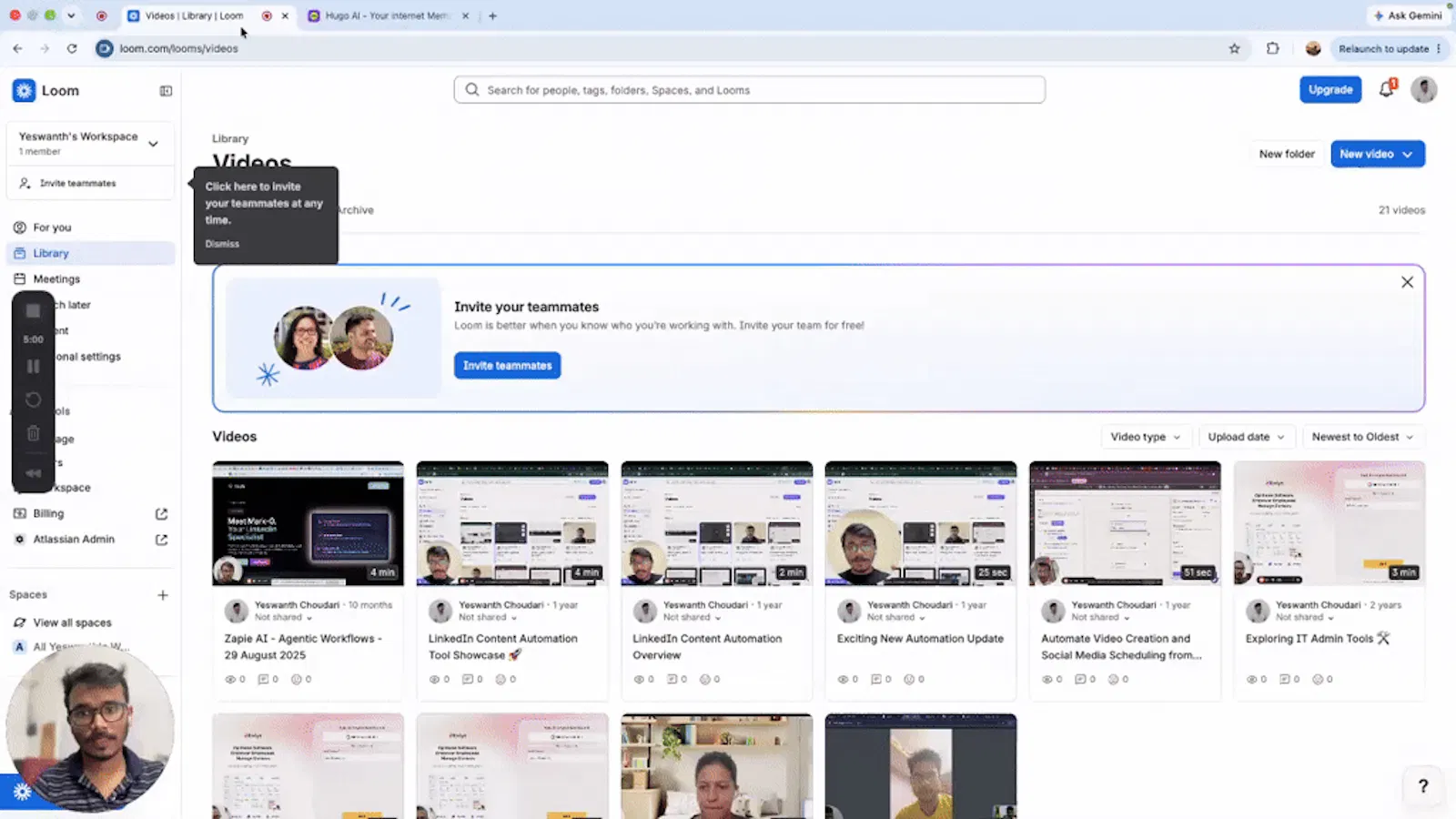Click comments icon on Zapie AI video
Screen dimensions: 1456x819
point(263,680)
